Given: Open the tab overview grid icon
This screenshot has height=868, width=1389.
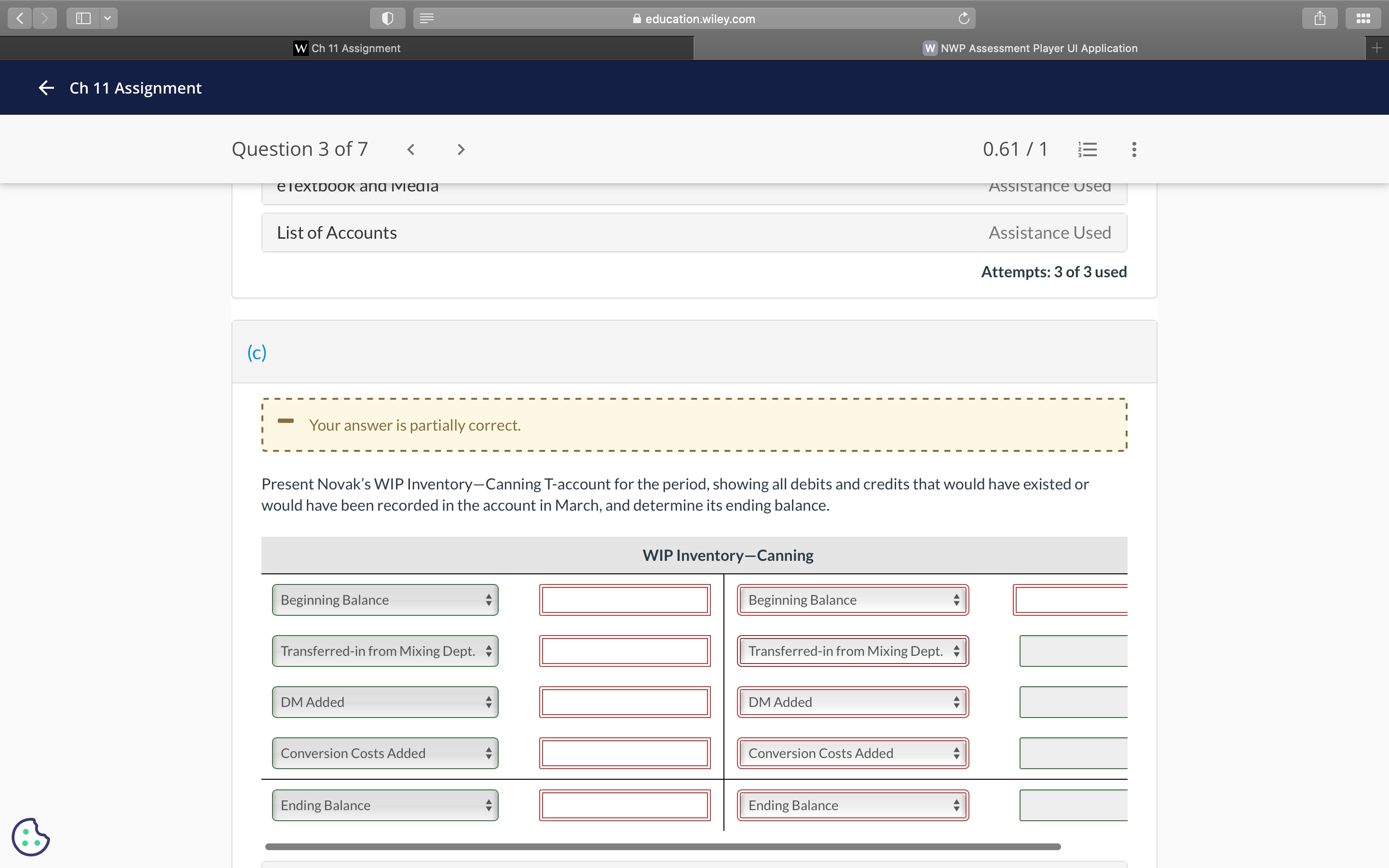Looking at the screenshot, I should click(x=1362, y=18).
